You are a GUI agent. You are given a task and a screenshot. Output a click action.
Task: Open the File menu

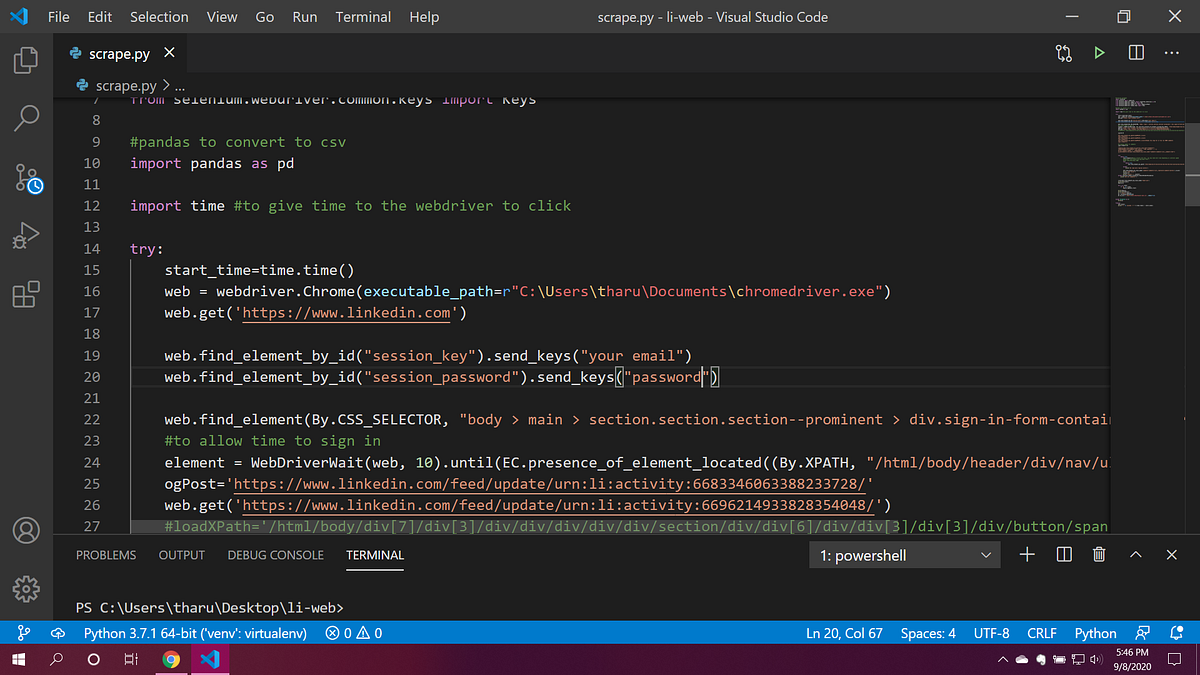pos(59,17)
